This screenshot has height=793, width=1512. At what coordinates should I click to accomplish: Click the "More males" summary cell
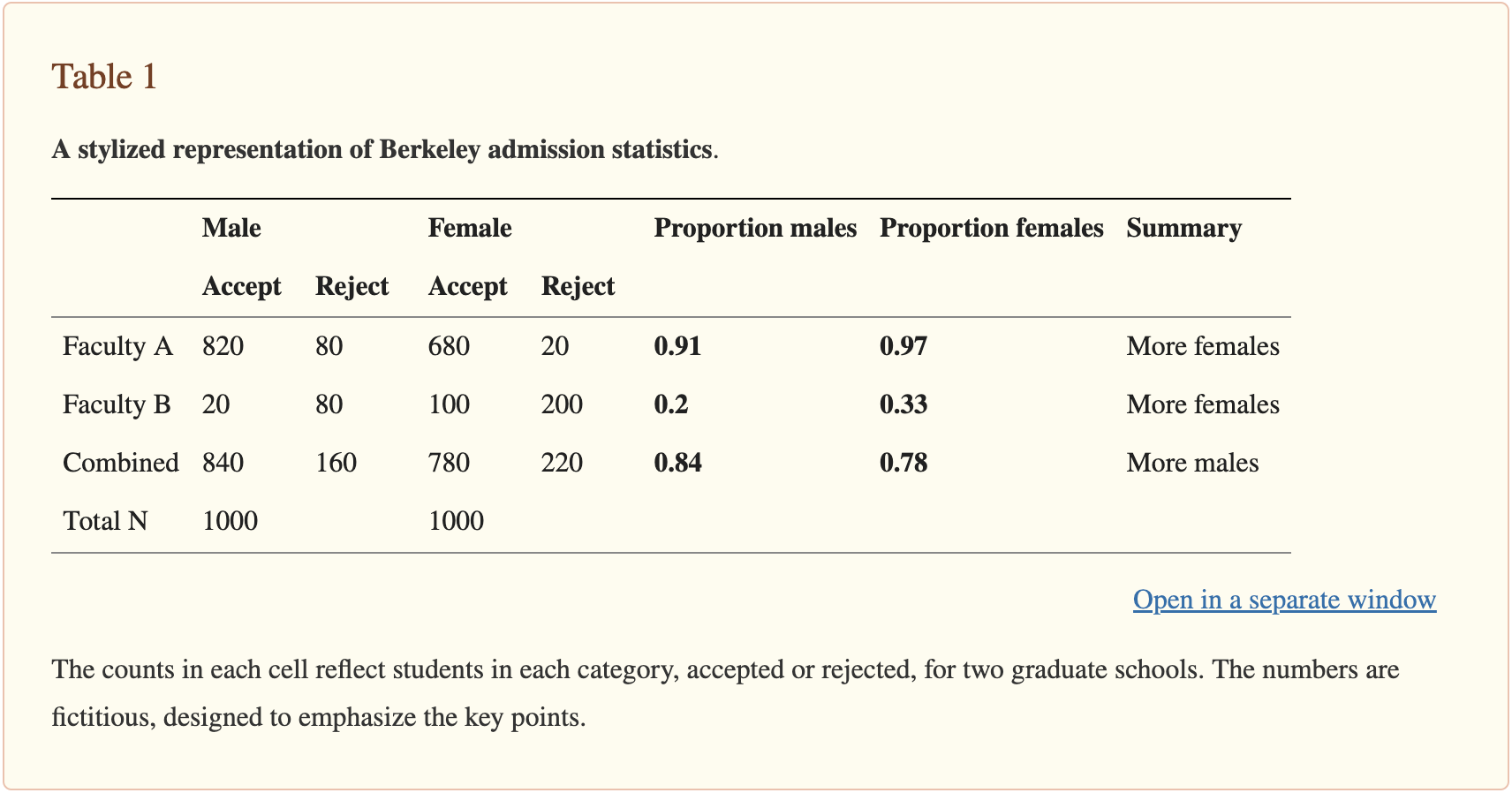coord(1192,463)
